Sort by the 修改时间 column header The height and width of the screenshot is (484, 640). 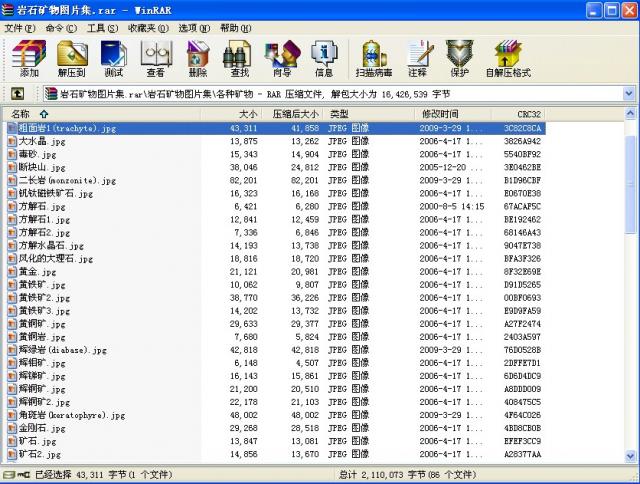[x=440, y=114]
